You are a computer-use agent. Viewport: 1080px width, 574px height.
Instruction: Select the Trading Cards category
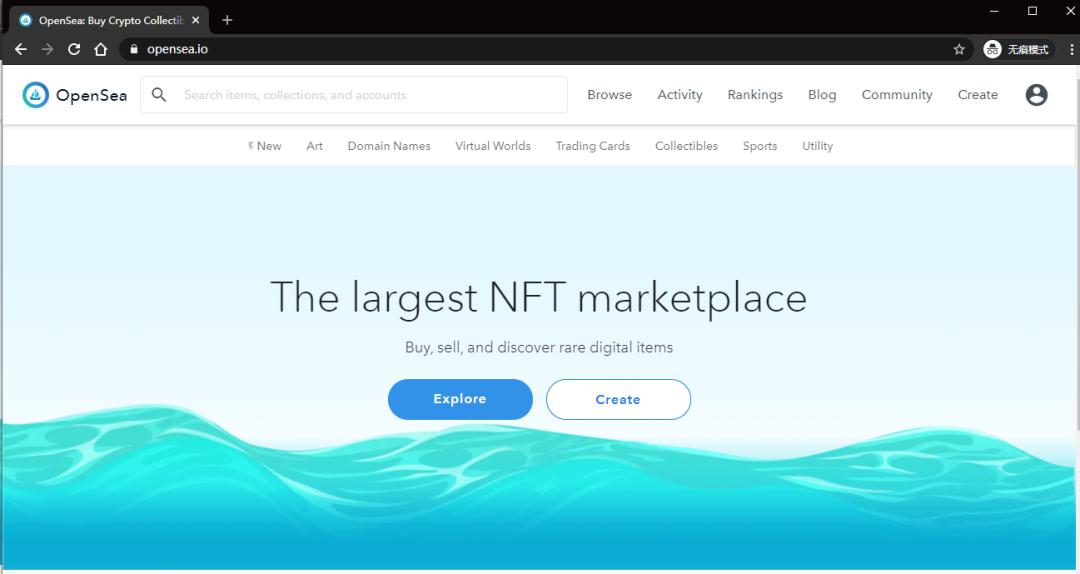tap(592, 146)
